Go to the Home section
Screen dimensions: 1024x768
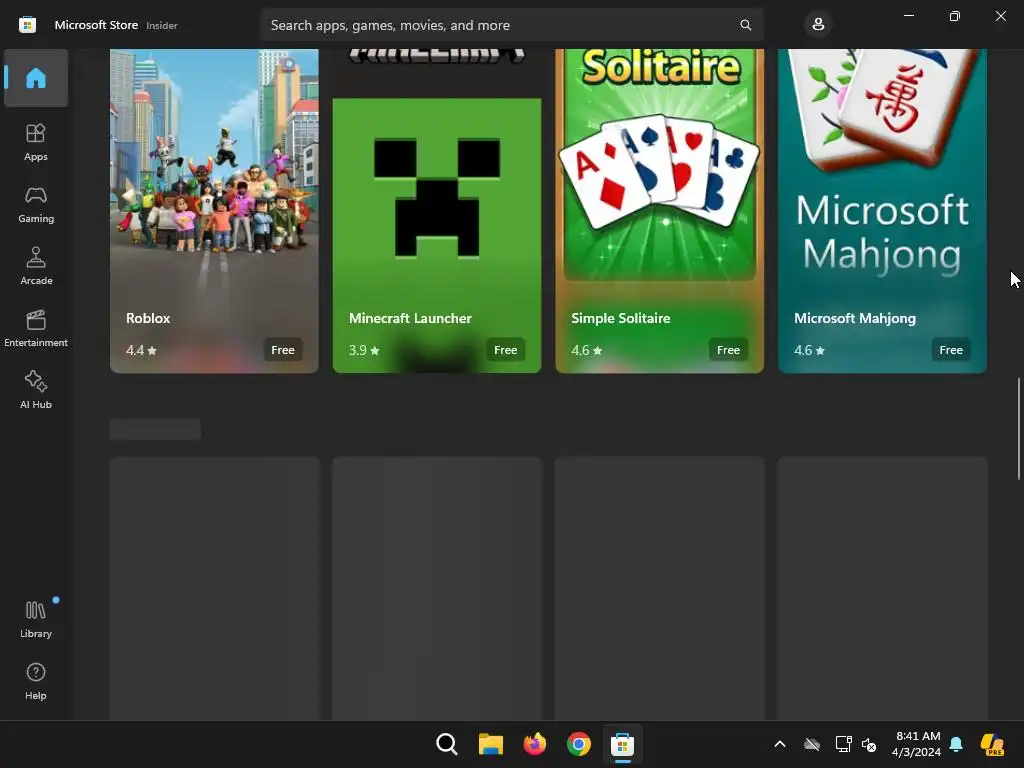(36, 78)
